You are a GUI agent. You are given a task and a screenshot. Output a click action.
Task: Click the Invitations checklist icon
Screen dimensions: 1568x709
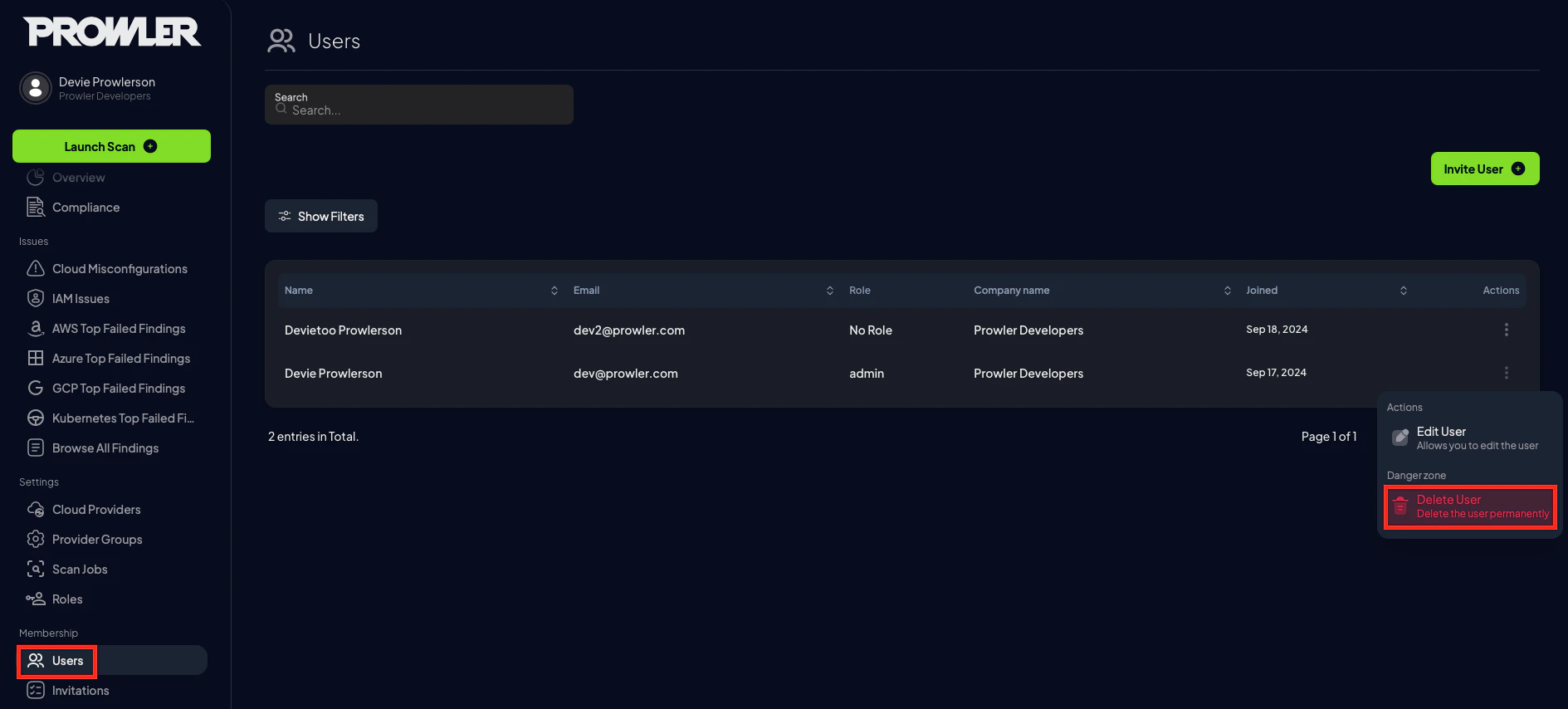click(x=36, y=690)
